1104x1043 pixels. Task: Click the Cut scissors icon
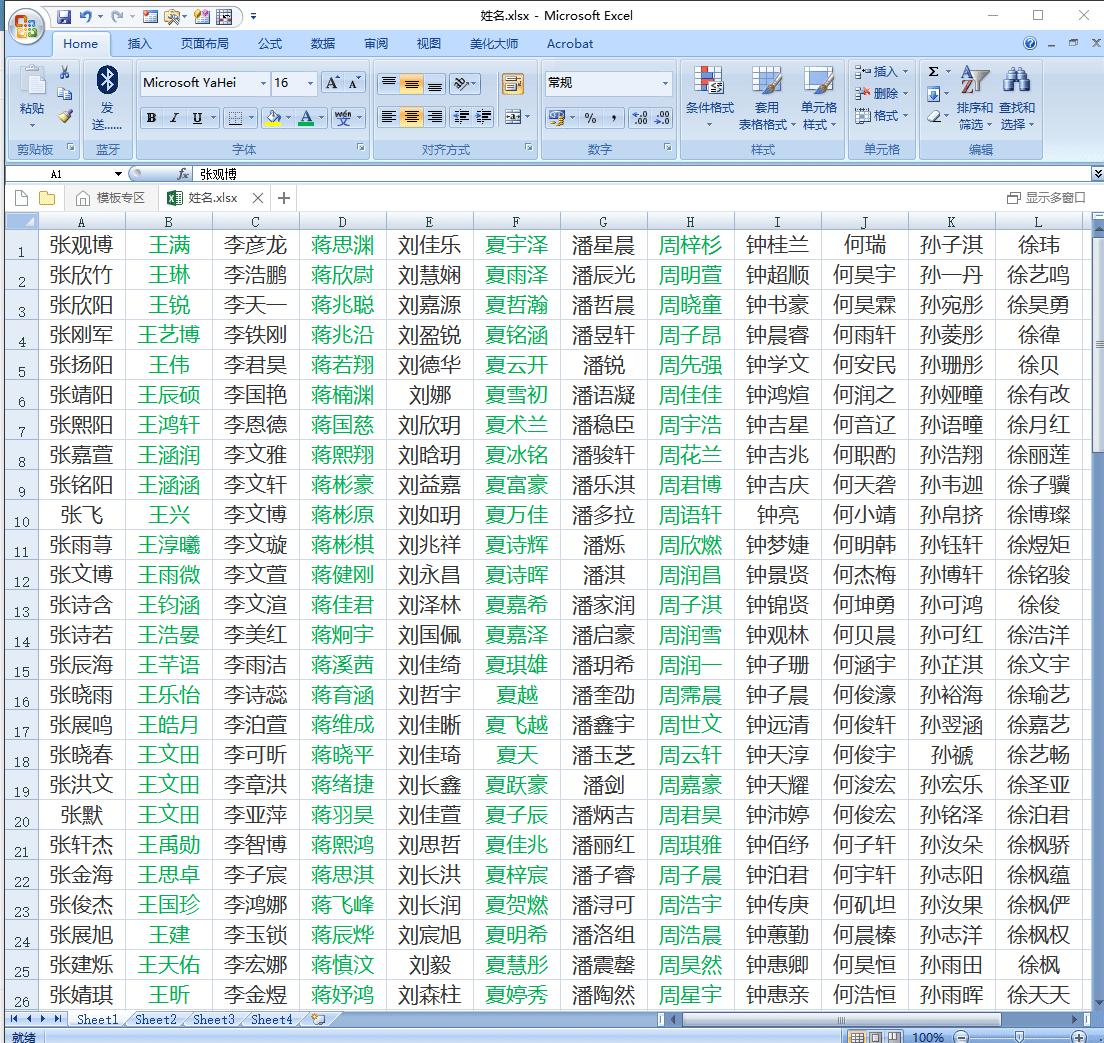[65, 73]
